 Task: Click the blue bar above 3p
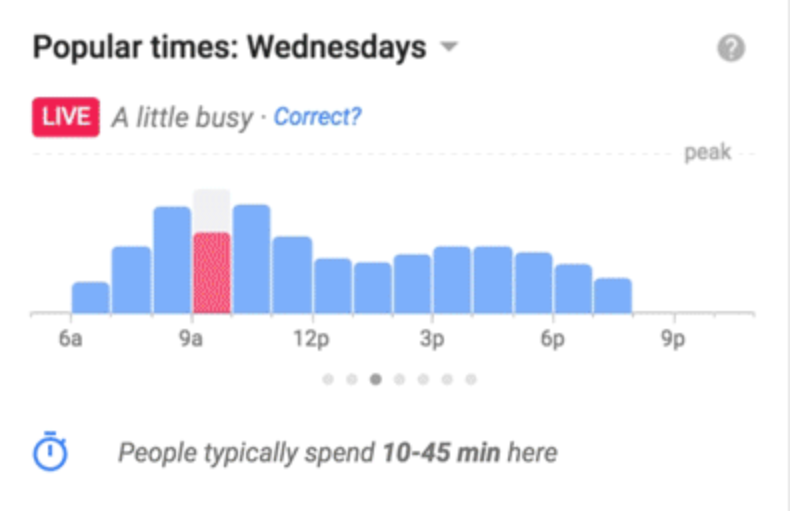coord(452,280)
